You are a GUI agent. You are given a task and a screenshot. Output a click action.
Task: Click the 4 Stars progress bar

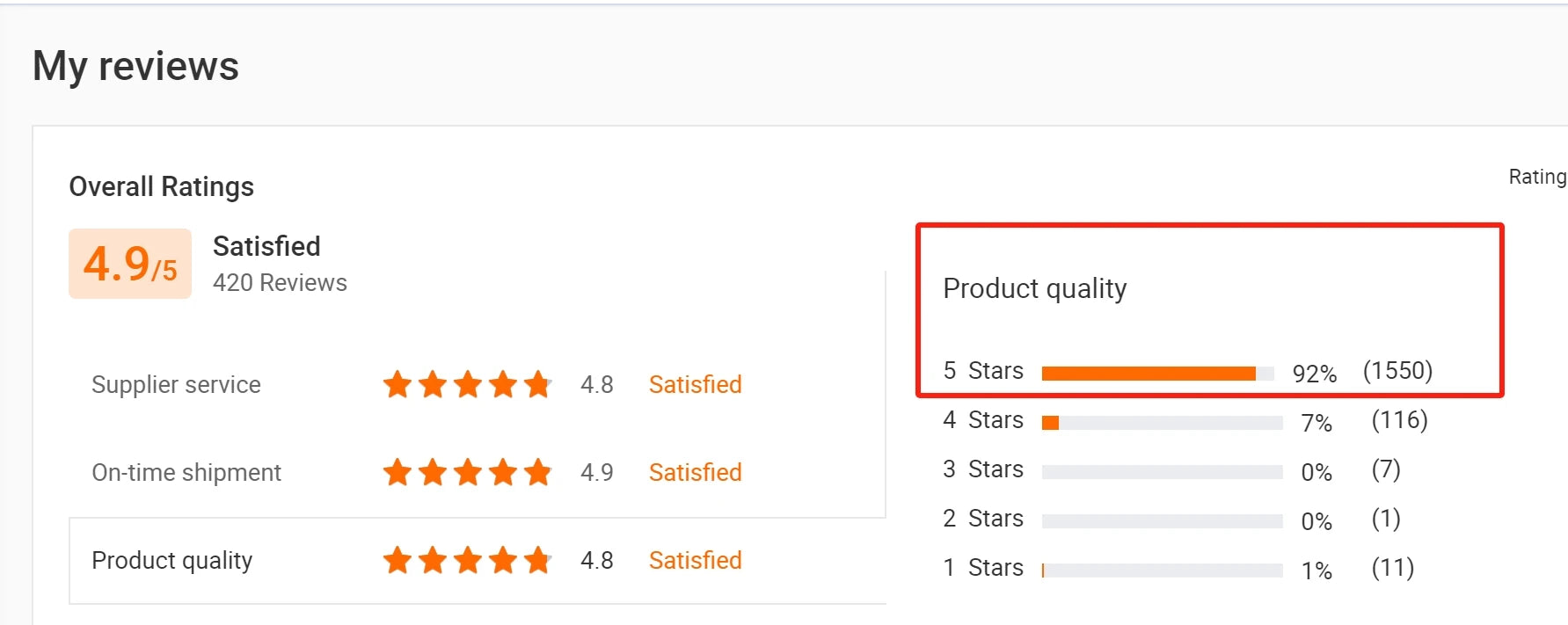[x=1162, y=423]
